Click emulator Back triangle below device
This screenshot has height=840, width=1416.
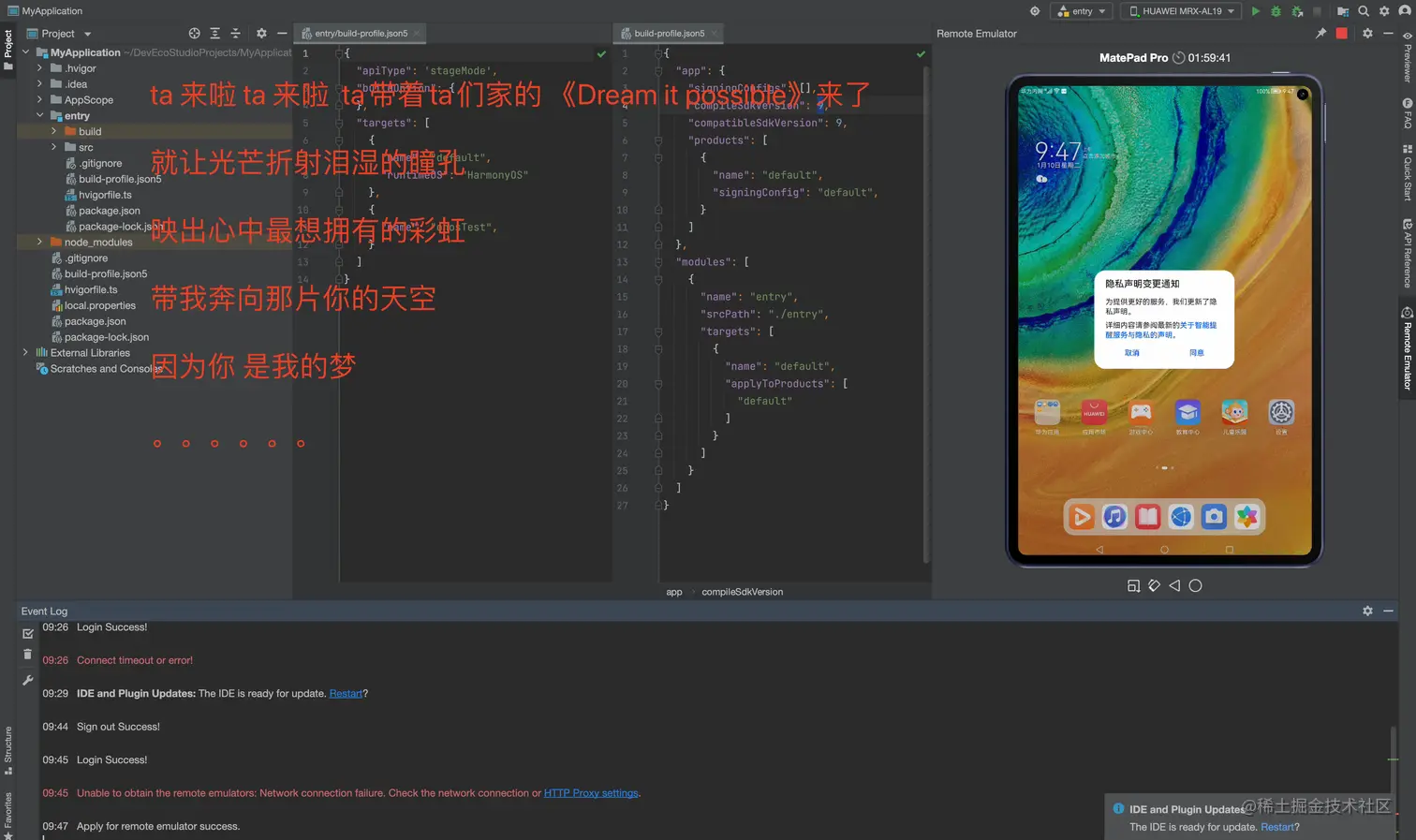pos(1174,586)
